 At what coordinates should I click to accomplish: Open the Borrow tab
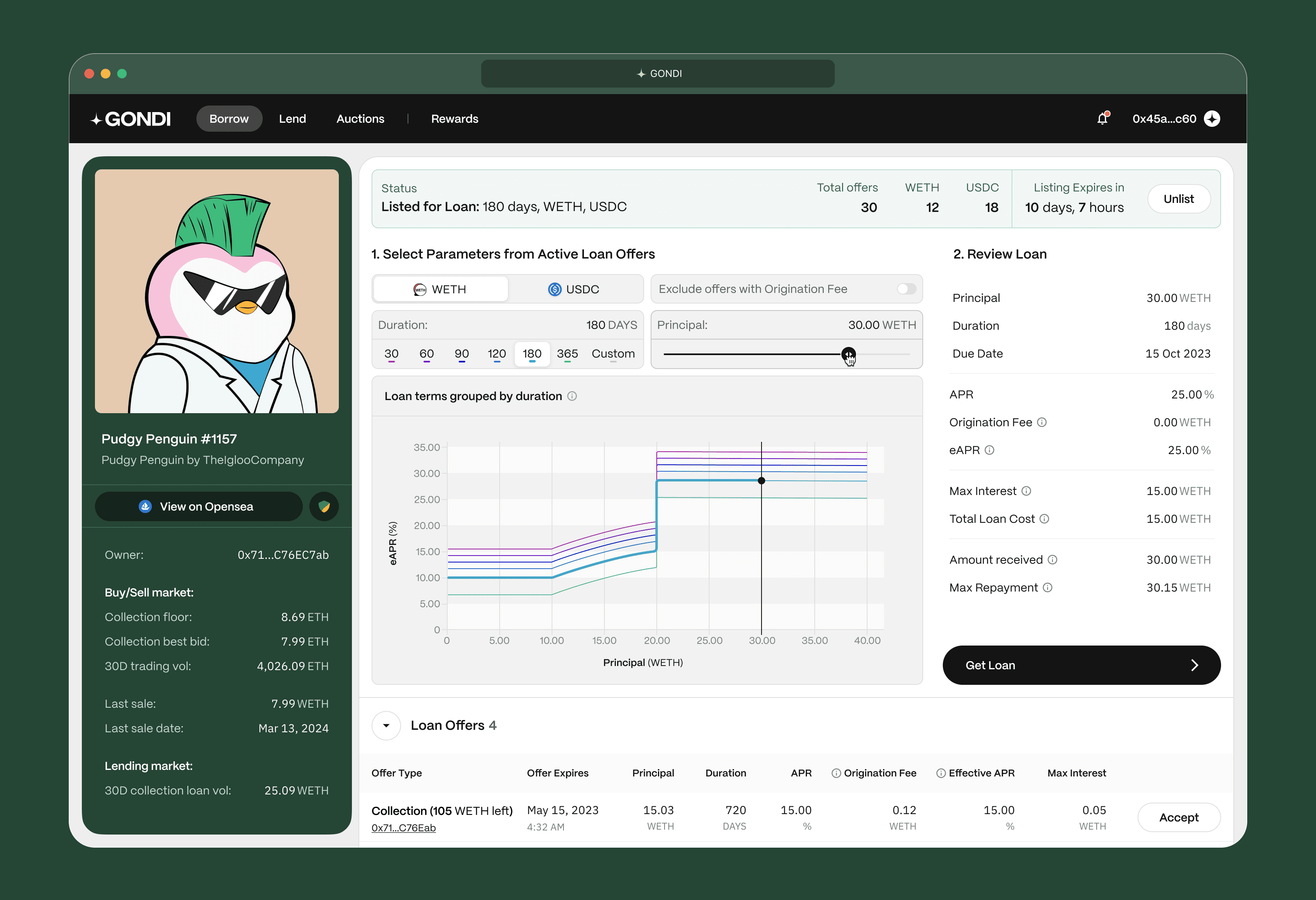[x=229, y=119]
